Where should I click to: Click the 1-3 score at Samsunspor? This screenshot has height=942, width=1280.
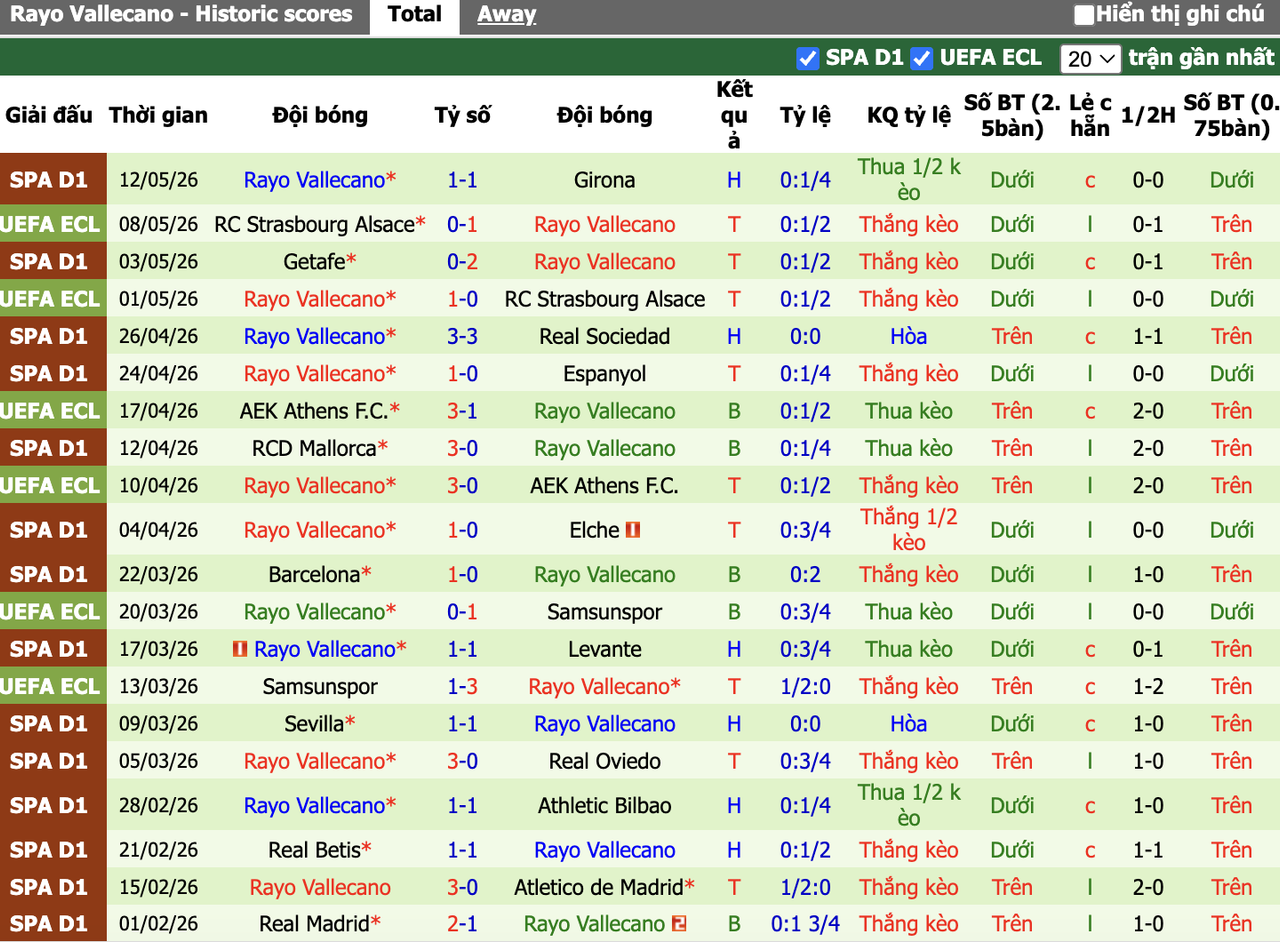point(462,687)
